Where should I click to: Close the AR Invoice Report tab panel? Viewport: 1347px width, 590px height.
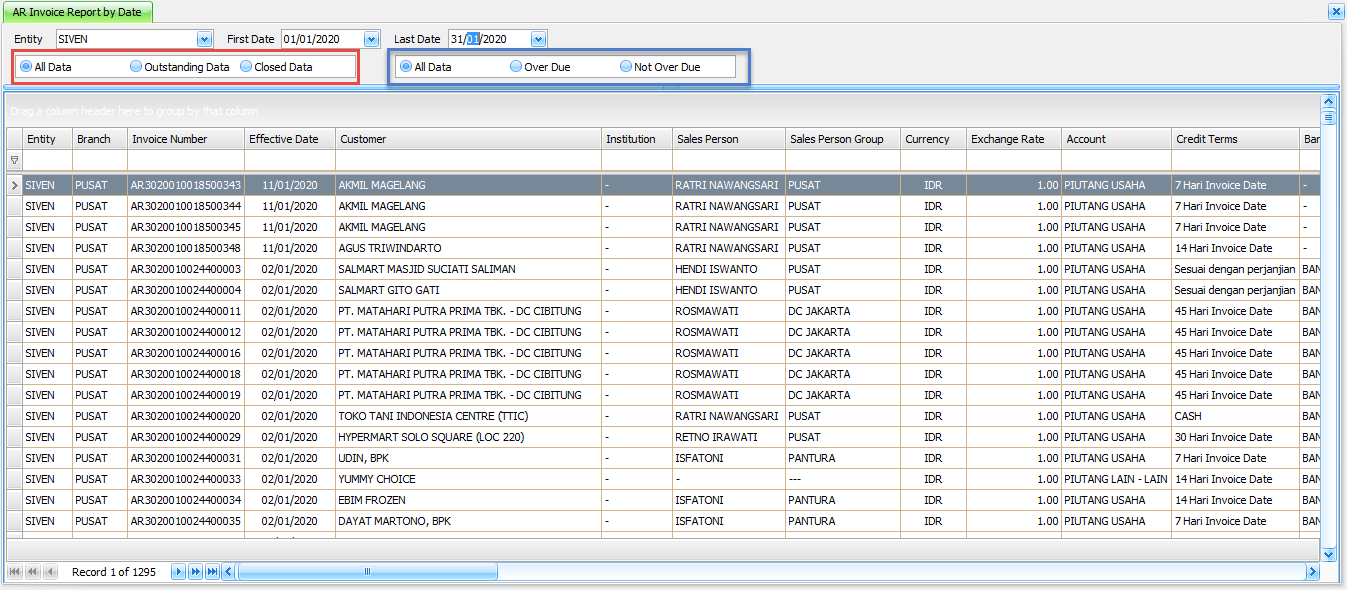pyautogui.click(x=1335, y=11)
